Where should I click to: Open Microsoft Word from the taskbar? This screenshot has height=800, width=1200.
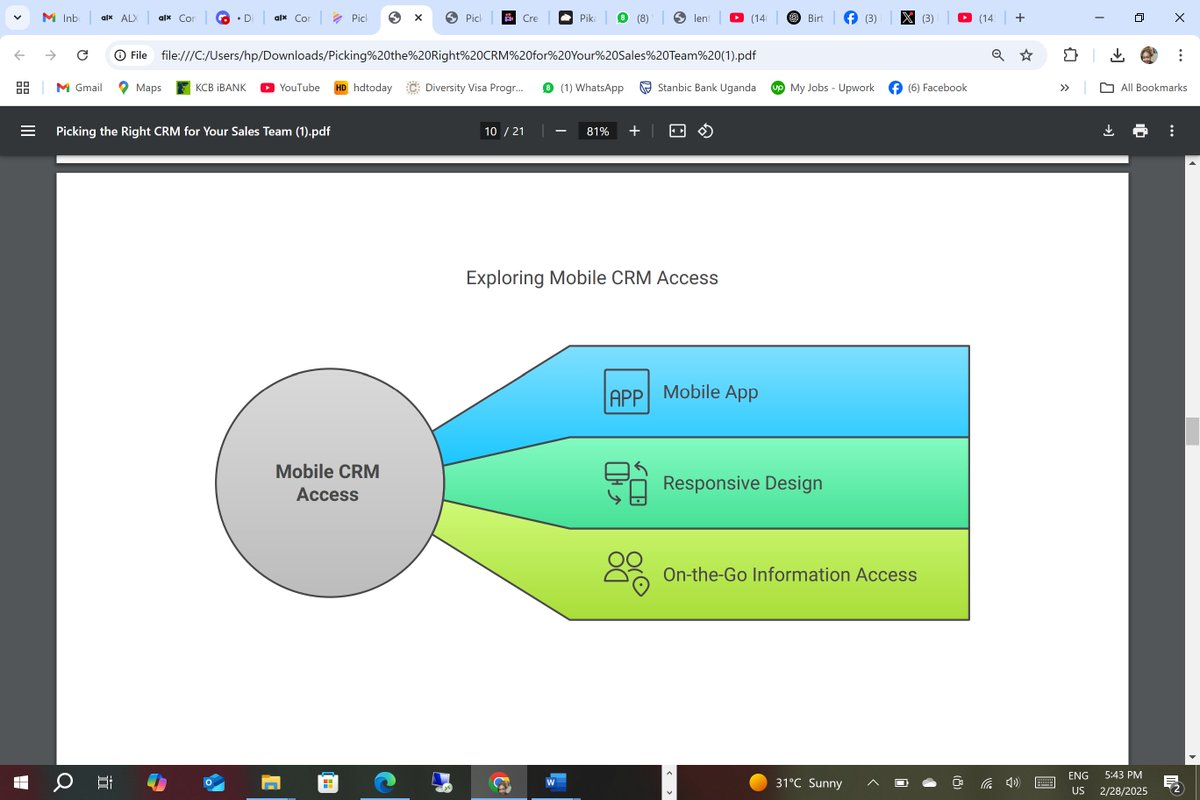[555, 782]
